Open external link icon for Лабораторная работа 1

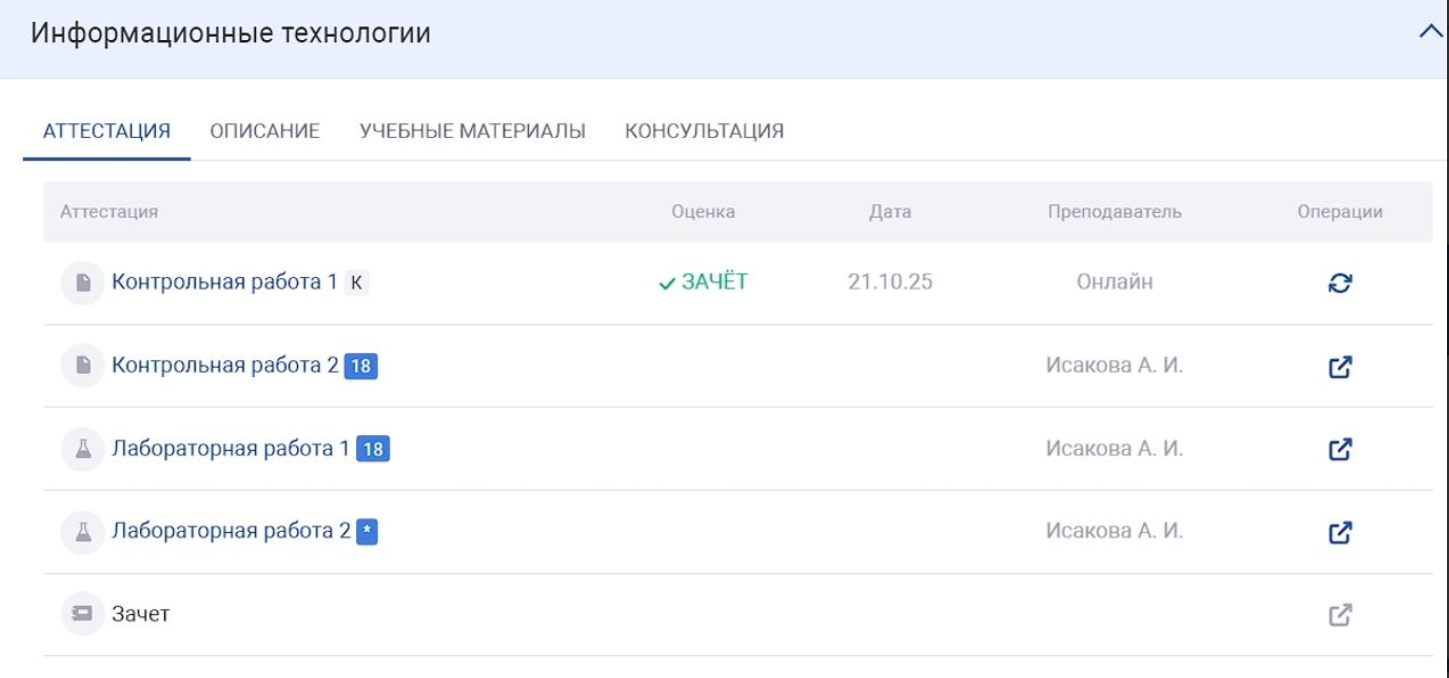(x=1340, y=450)
